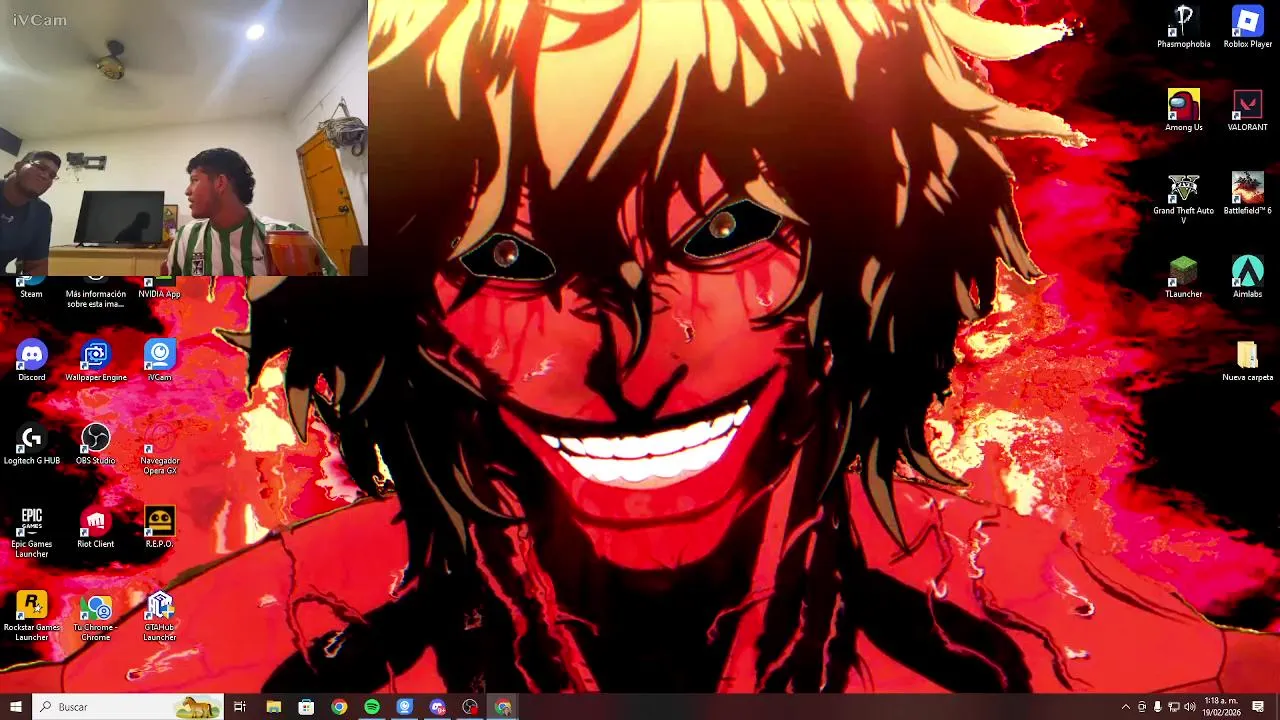Open Wallpaper Engine desktop icon
This screenshot has width=1280, height=720.
pyautogui.click(x=96, y=361)
